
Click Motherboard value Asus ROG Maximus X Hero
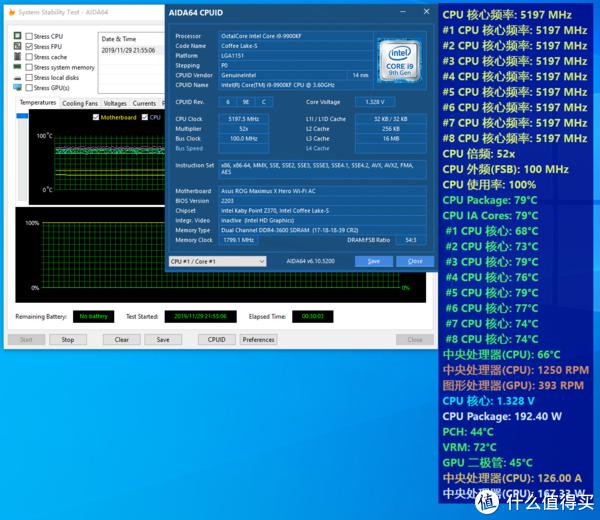322,191
